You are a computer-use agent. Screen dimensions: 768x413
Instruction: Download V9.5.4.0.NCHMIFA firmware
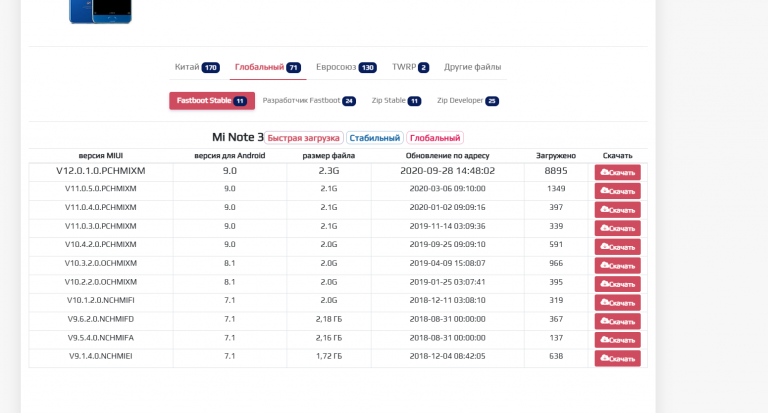tap(618, 340)
